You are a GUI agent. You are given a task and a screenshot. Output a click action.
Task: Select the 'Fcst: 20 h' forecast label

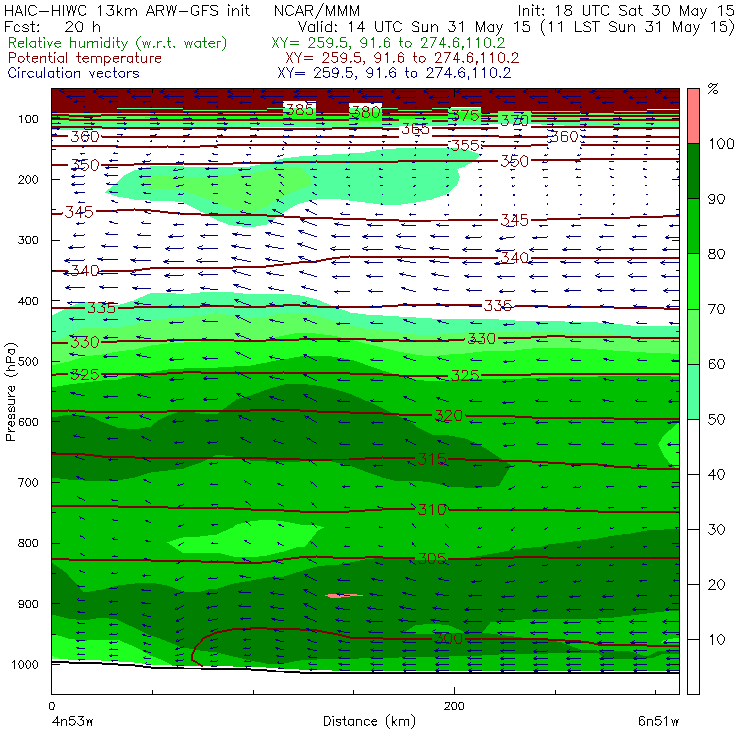pyautogui.click(x=52, y=27)
